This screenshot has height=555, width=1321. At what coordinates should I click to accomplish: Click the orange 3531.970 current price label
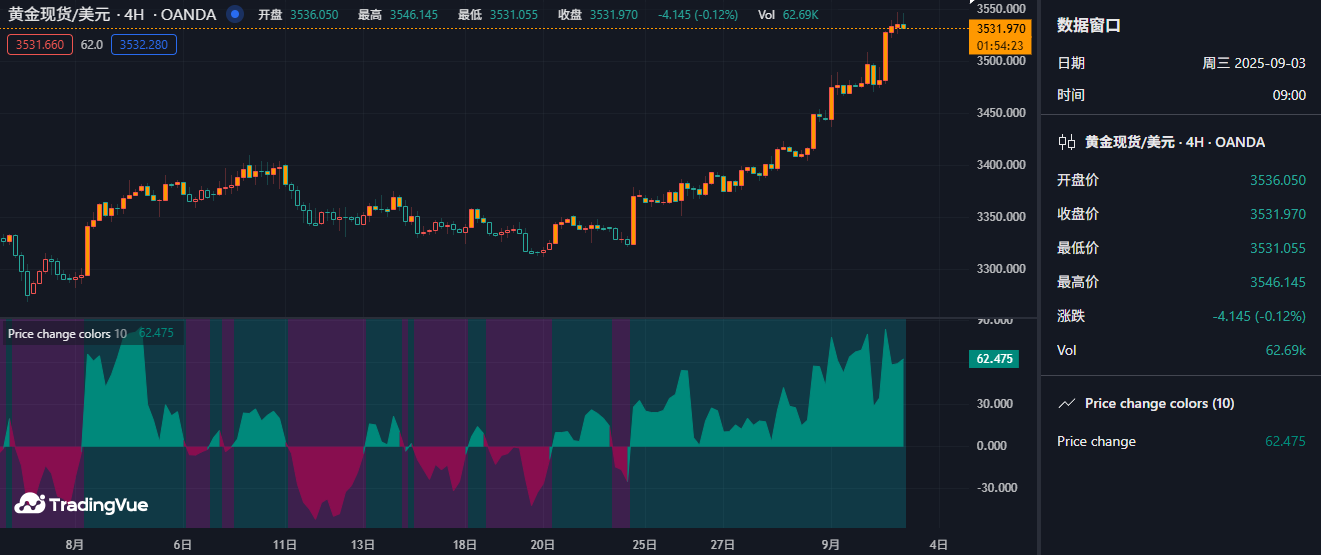[x=999, y=29]
